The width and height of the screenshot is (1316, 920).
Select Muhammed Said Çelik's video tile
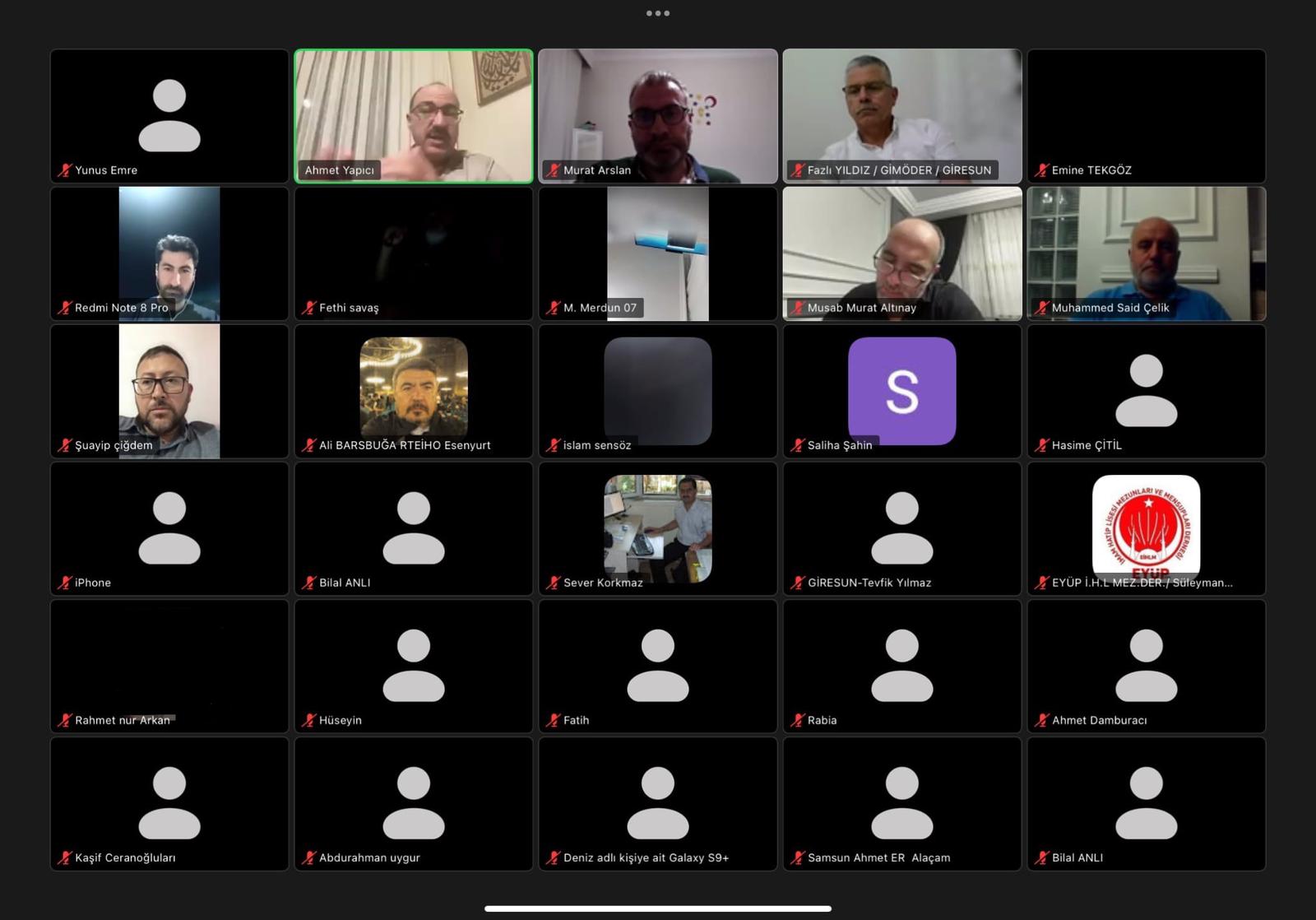click(1147, 253)
